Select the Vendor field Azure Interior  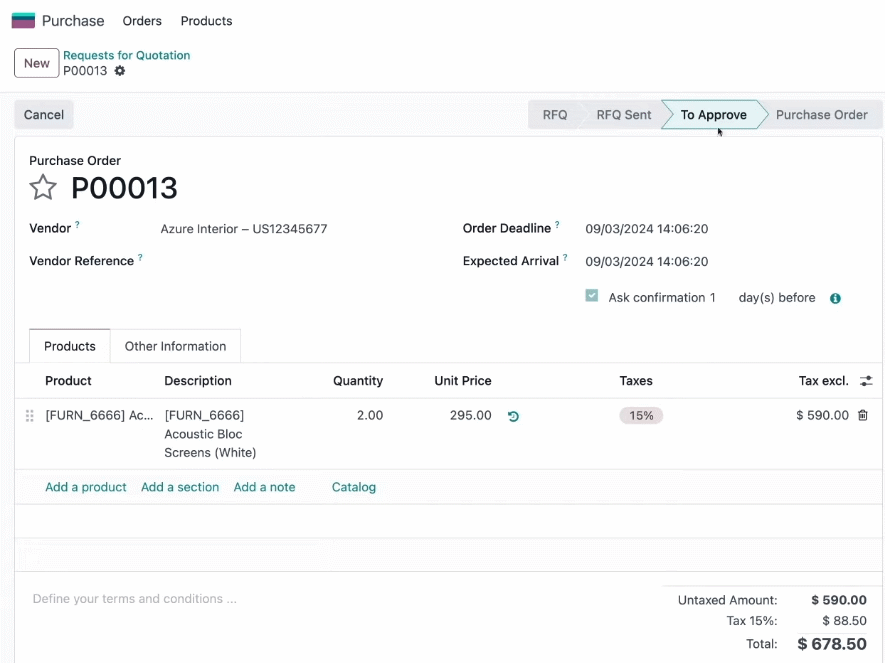244,229
